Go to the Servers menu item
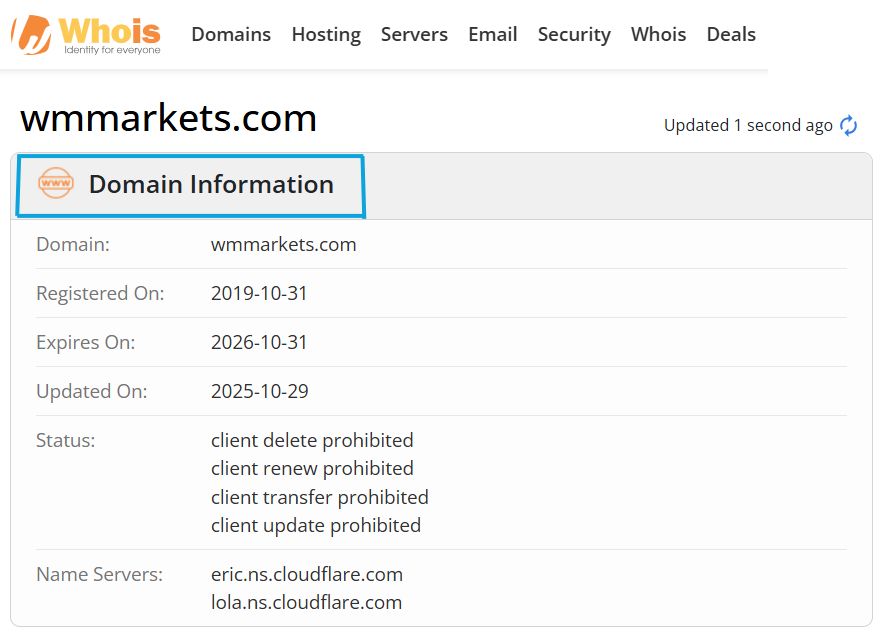Image resolution: width=881 pixels, height=635 pixels. pyautogui.click(x=414, y=34)
